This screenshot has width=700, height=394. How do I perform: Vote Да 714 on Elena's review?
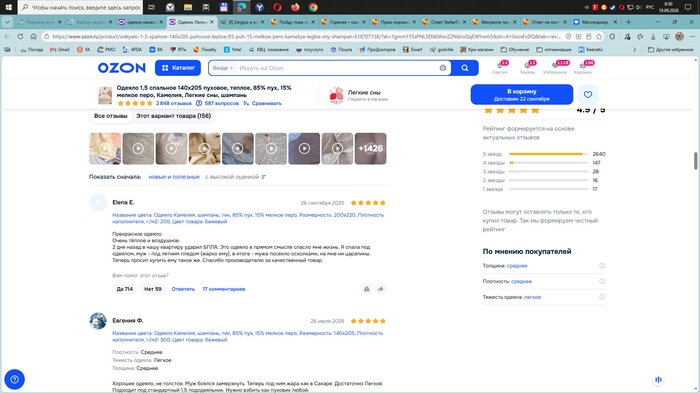pos(125,289)
